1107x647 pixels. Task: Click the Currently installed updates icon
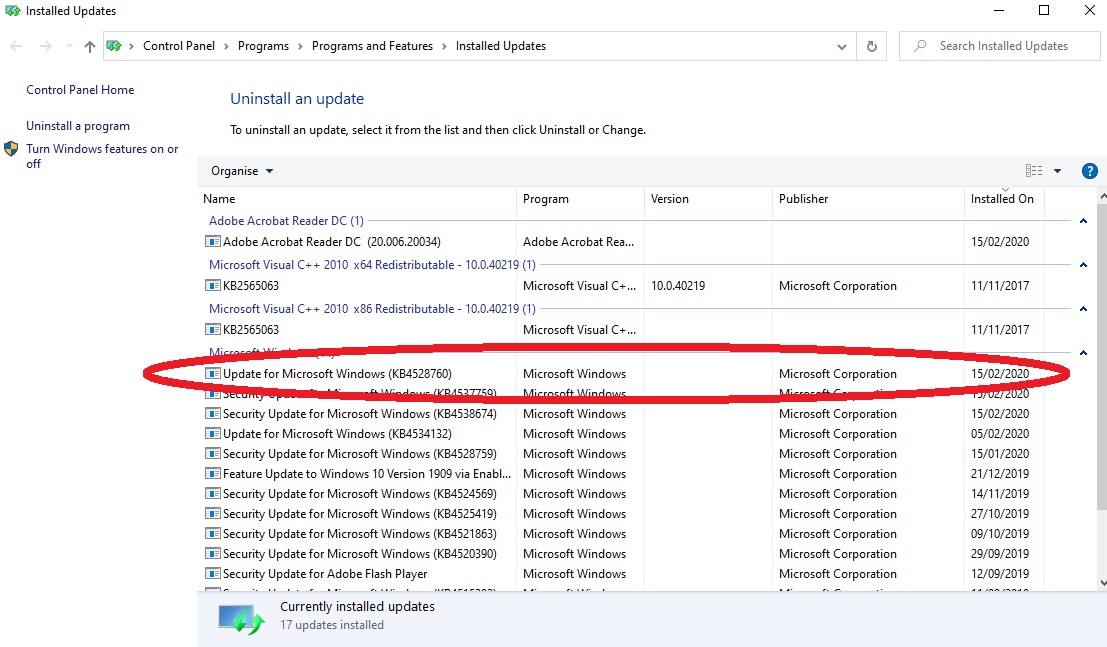(241, 618)
